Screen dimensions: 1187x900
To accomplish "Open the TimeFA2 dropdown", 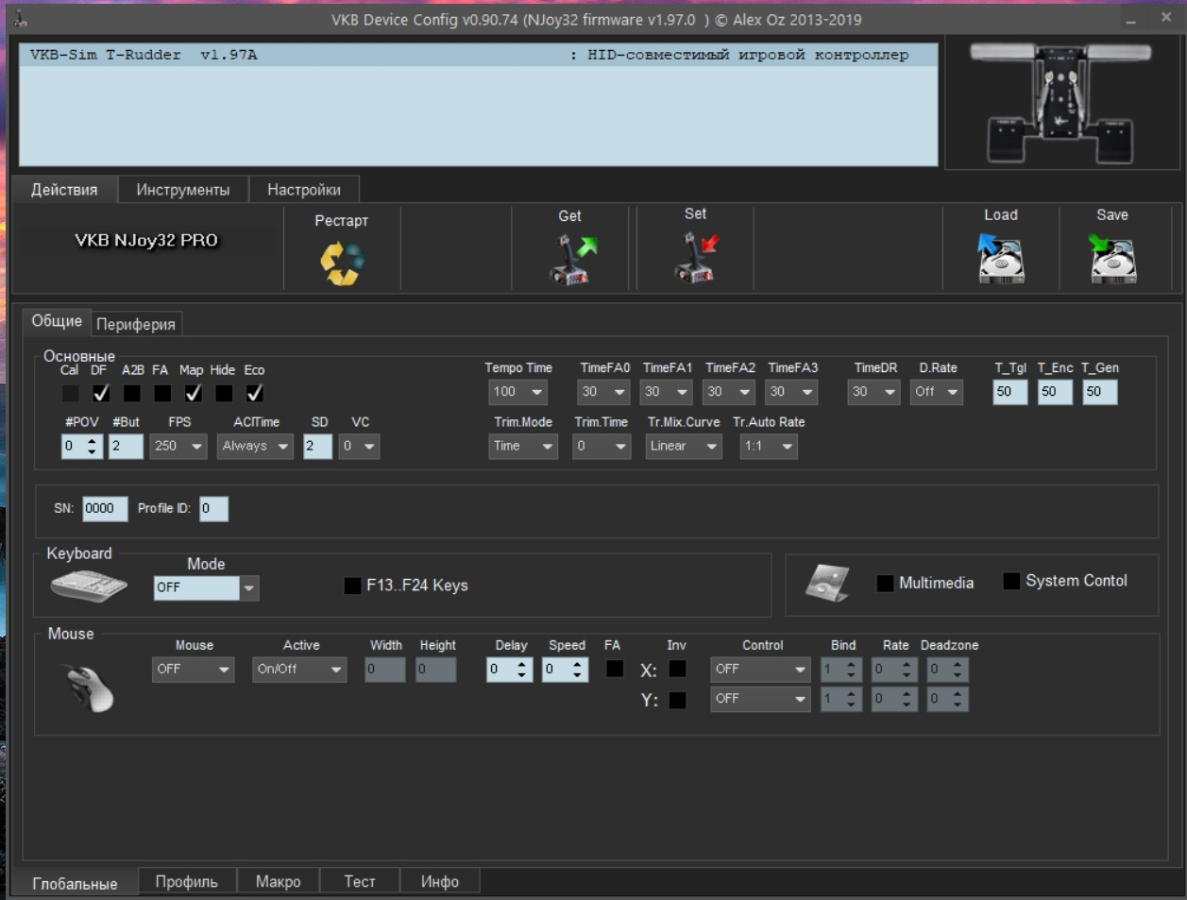I will coord(729,391).
